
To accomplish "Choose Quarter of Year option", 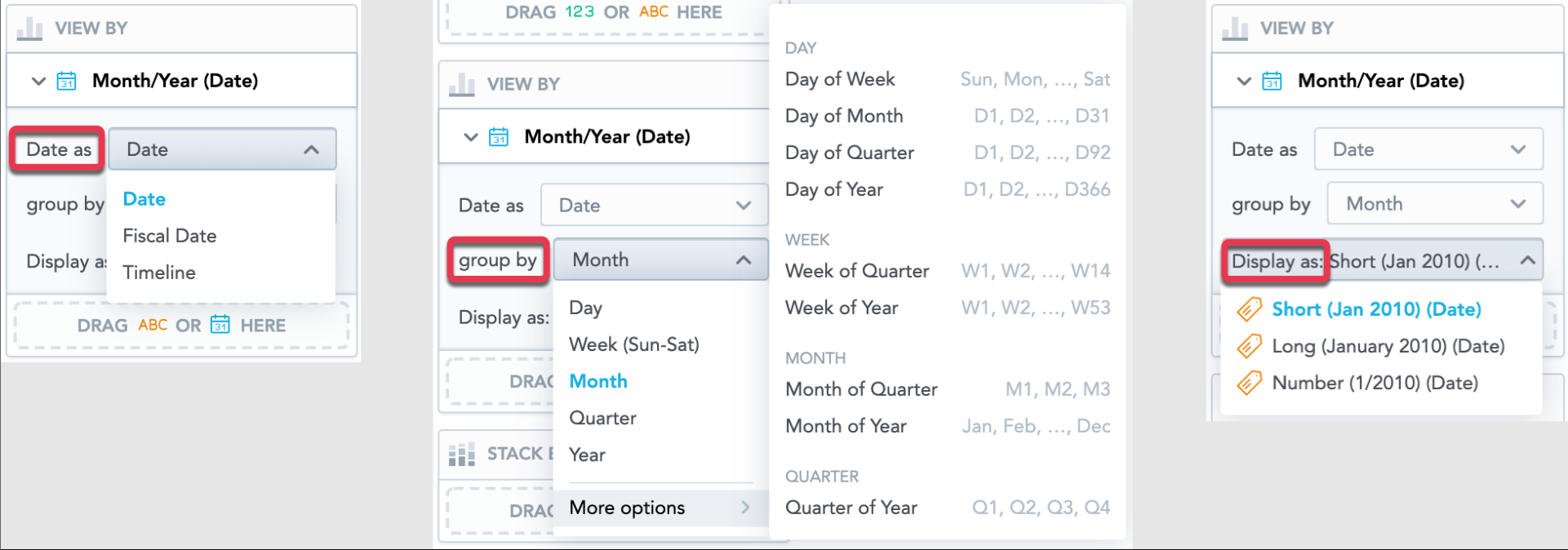I will 851,508.
